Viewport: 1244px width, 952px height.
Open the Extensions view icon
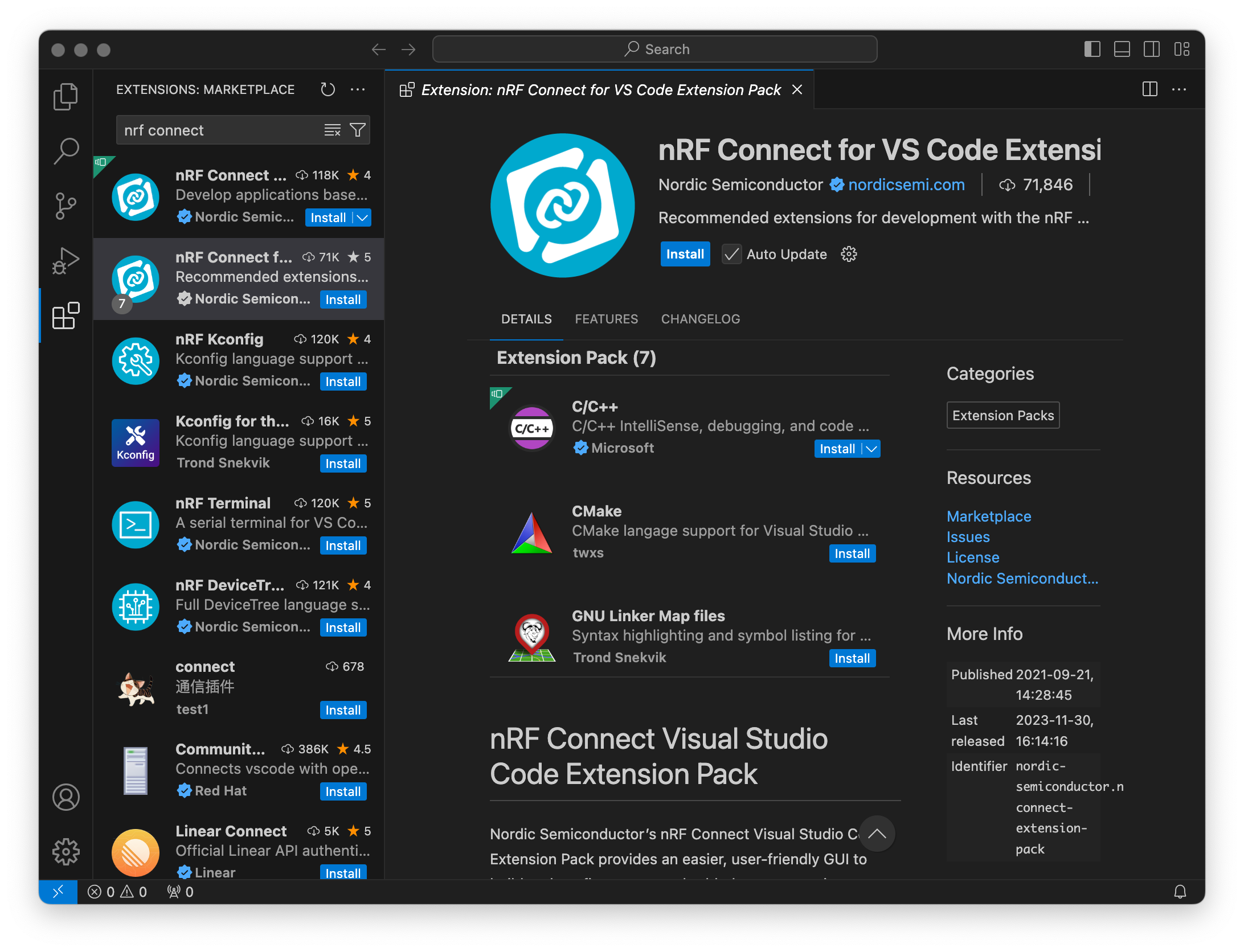coord(66,315)
